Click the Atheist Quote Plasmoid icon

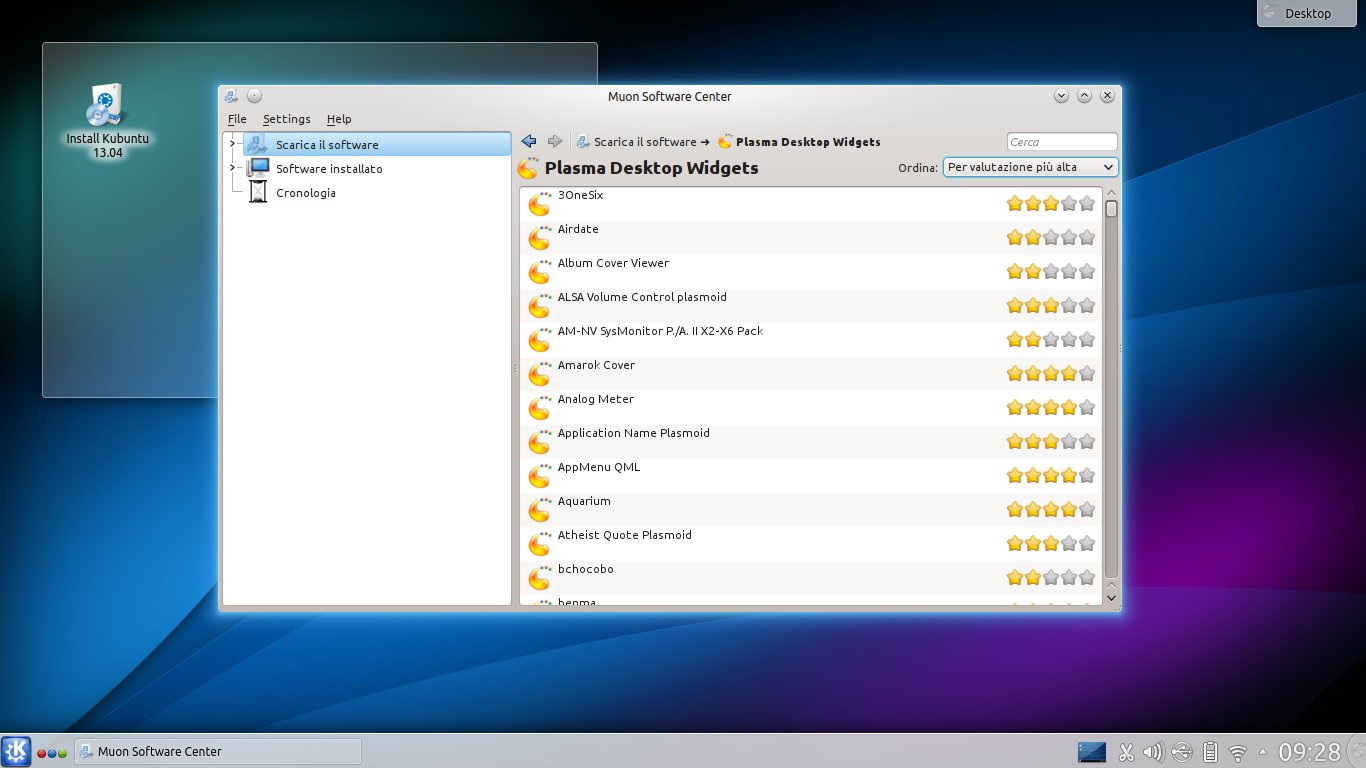point(540,543)
